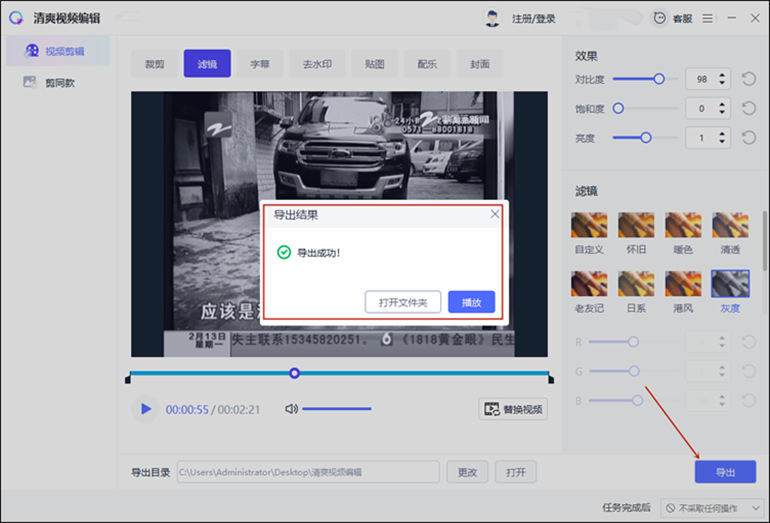Click the 对比度 value field showing 98
770x523 pixels.
(x=702, y=79)
